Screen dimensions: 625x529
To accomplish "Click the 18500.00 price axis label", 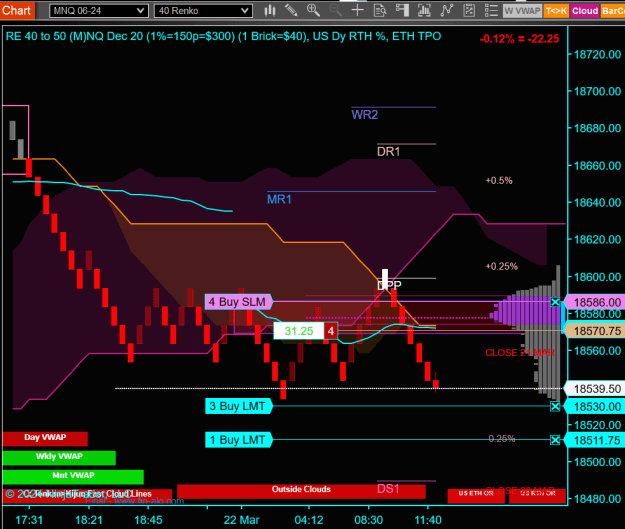I will click(597, 462).
